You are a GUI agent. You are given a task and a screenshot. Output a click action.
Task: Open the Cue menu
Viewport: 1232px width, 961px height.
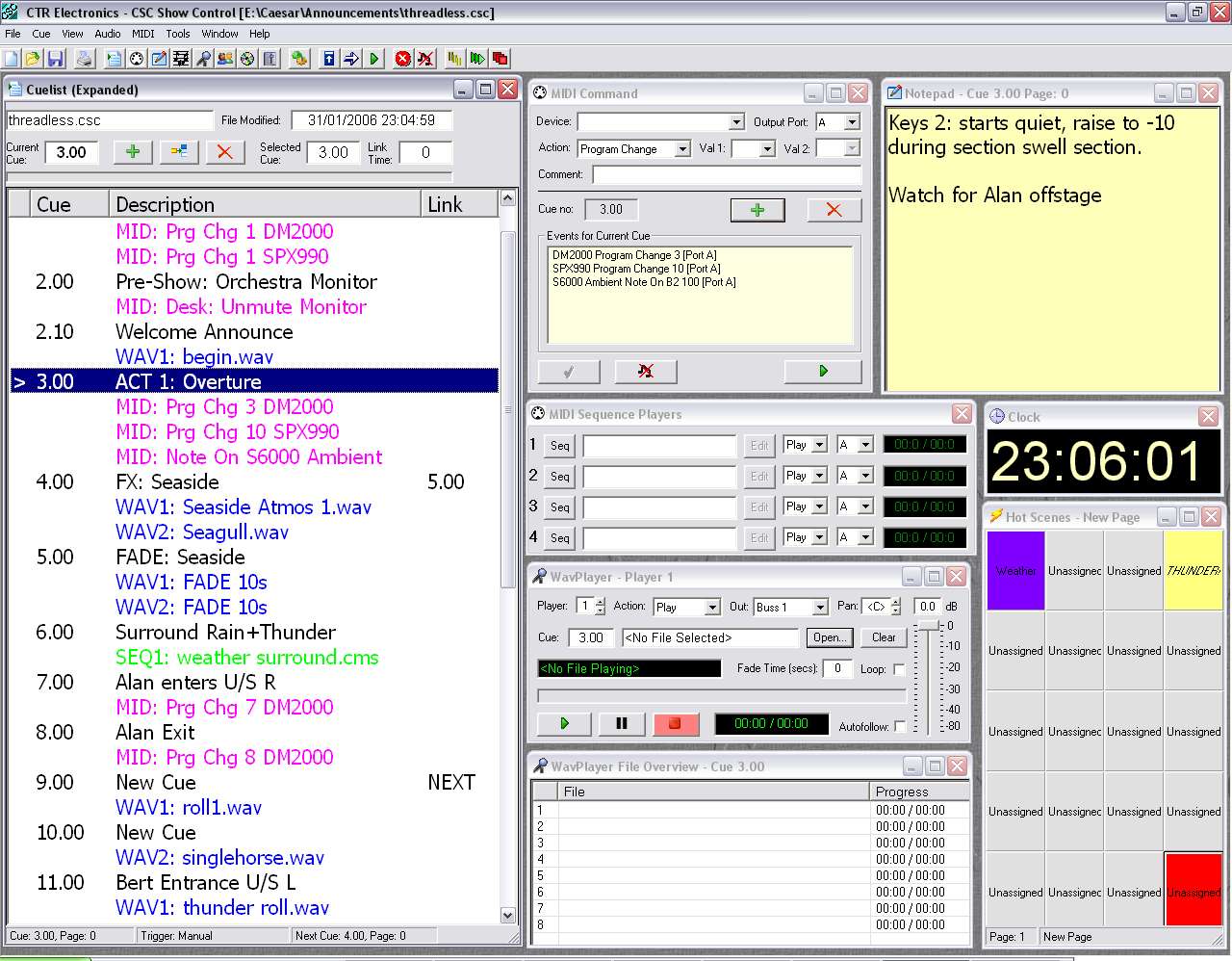(x=41, y=34)
